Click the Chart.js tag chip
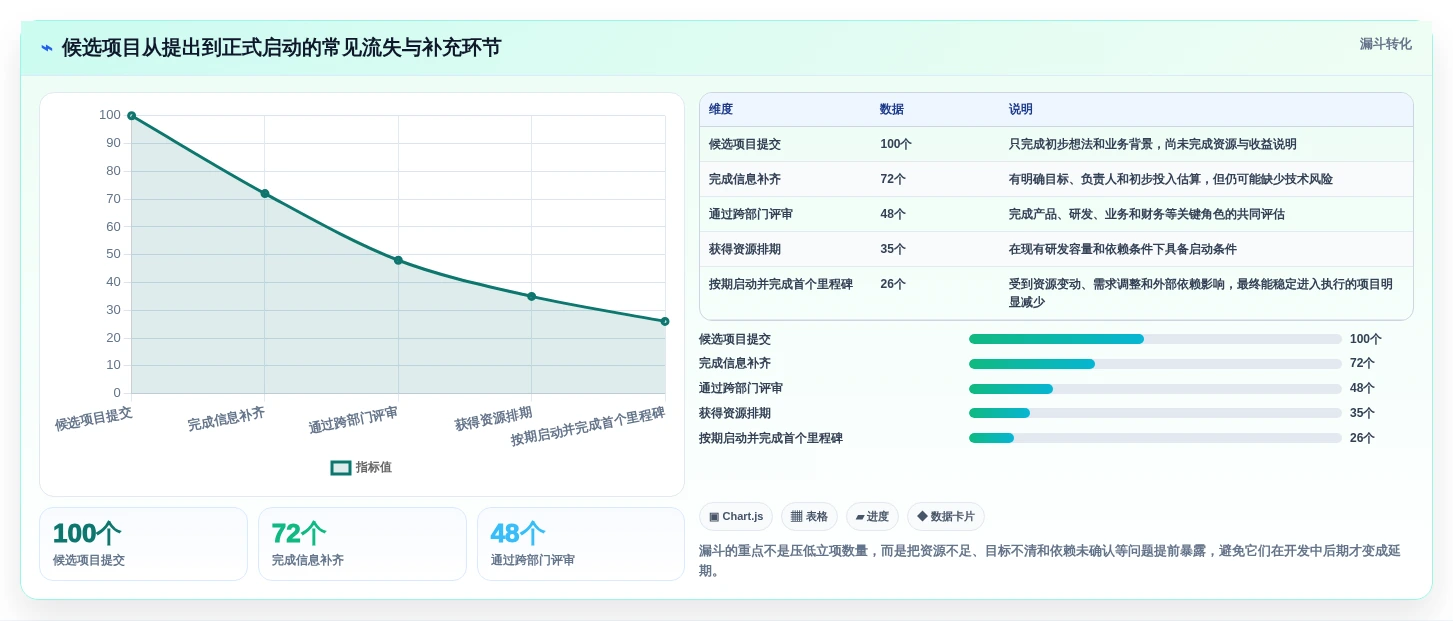This screenshot has width=1453, height=621. point(736,516)
